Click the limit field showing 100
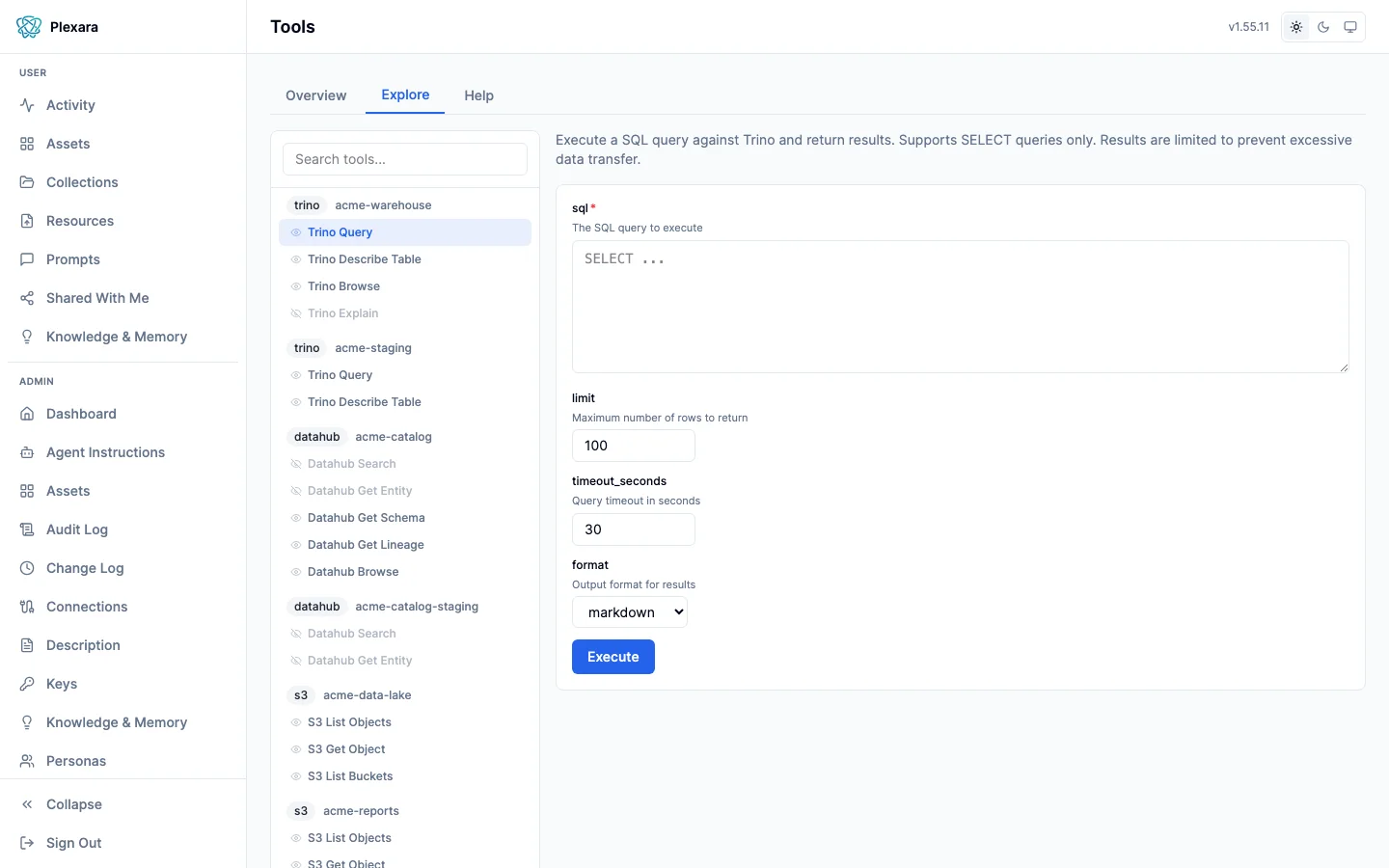This screenshot has height=868, width=1389. pyautogui.click(x=634, y=446)
